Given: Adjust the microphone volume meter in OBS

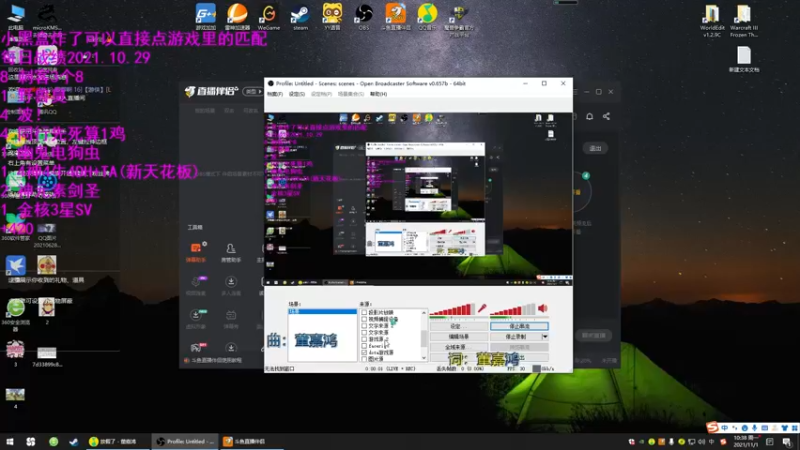Looking at the screenshot, I should point(452,309).
